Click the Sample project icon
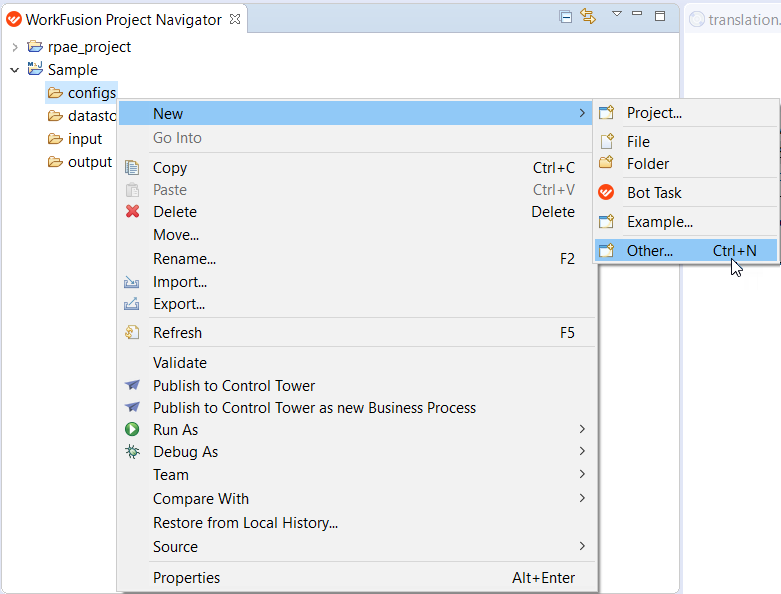 (x=35, y=68)
